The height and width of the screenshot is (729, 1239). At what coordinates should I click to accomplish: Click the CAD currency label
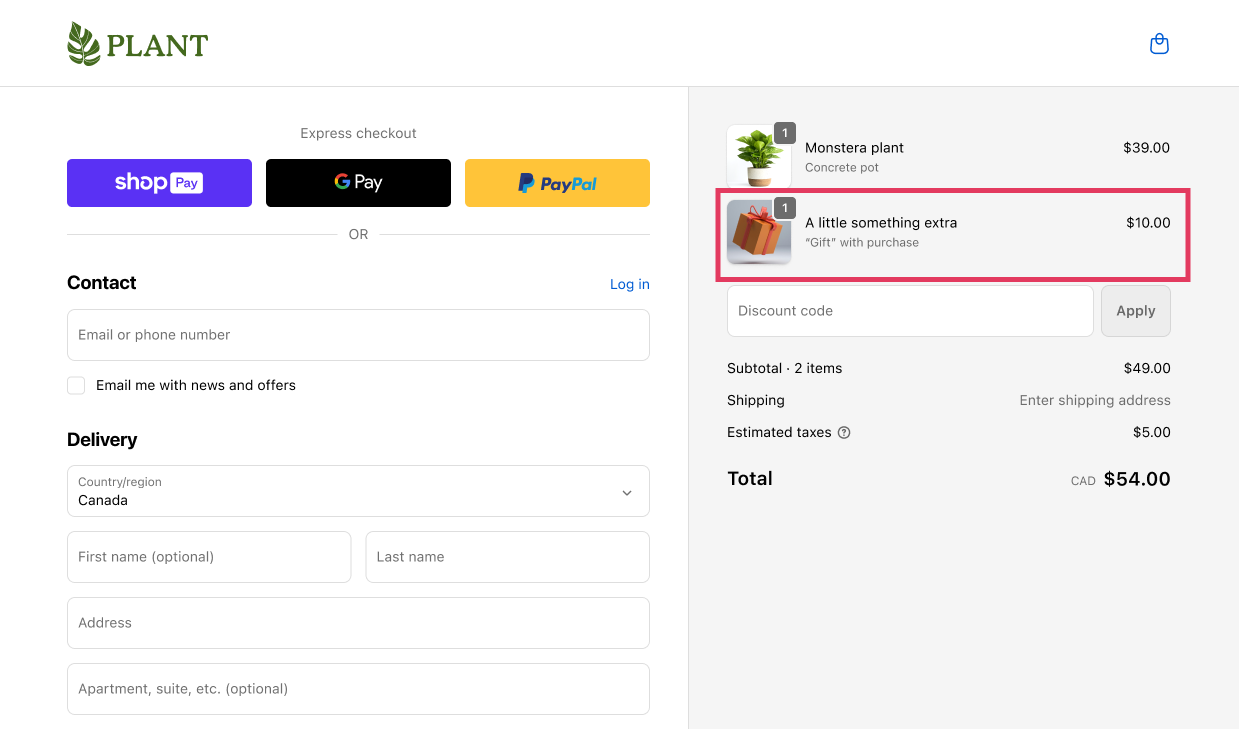[1083, 481]
